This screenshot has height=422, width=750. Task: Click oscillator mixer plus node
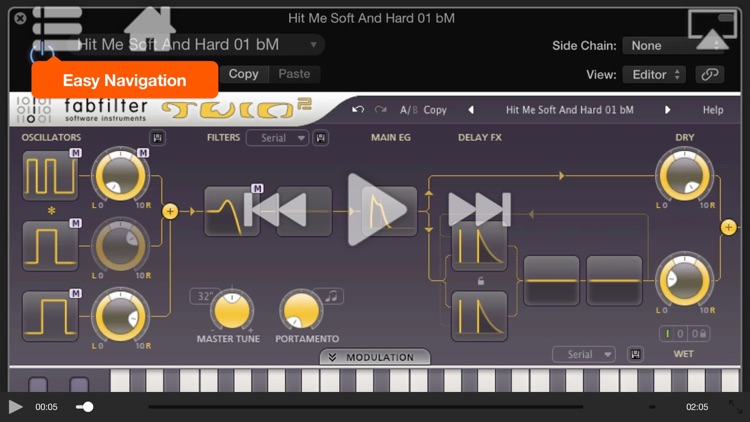(x=170, y=211)
